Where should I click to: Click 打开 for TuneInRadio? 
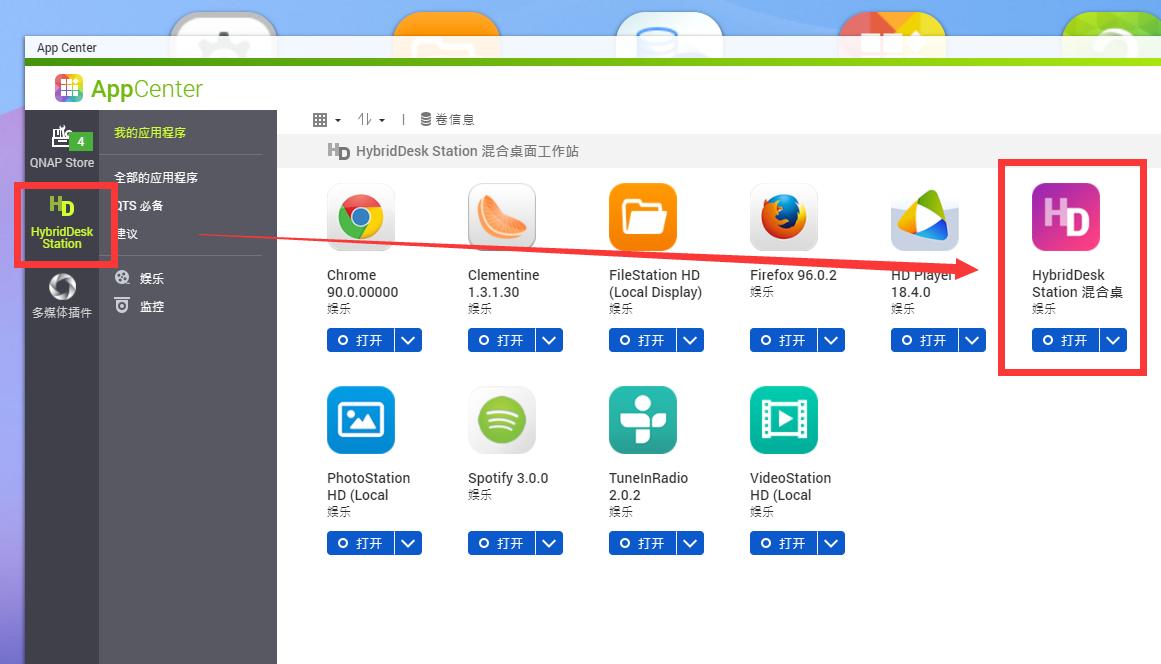[643, 543]
